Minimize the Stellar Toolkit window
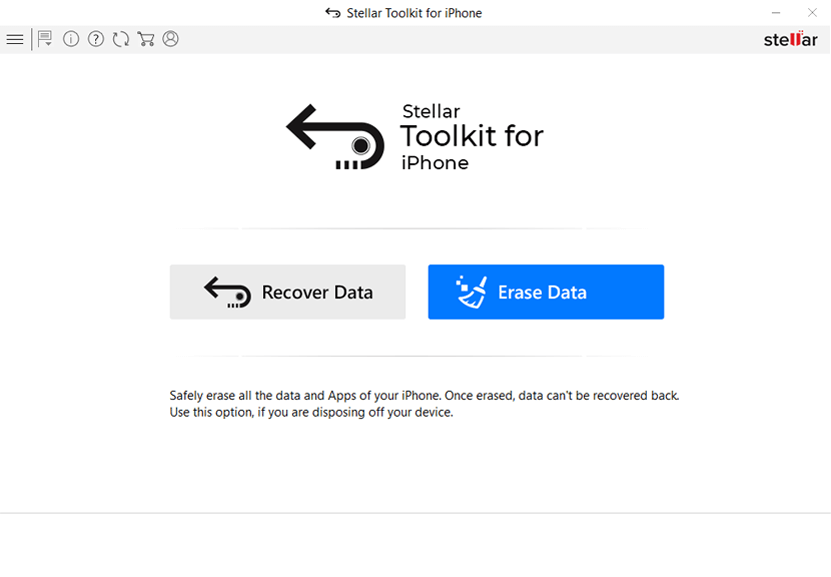This screenshot has width=831, height=577. [x=776, y=13]
